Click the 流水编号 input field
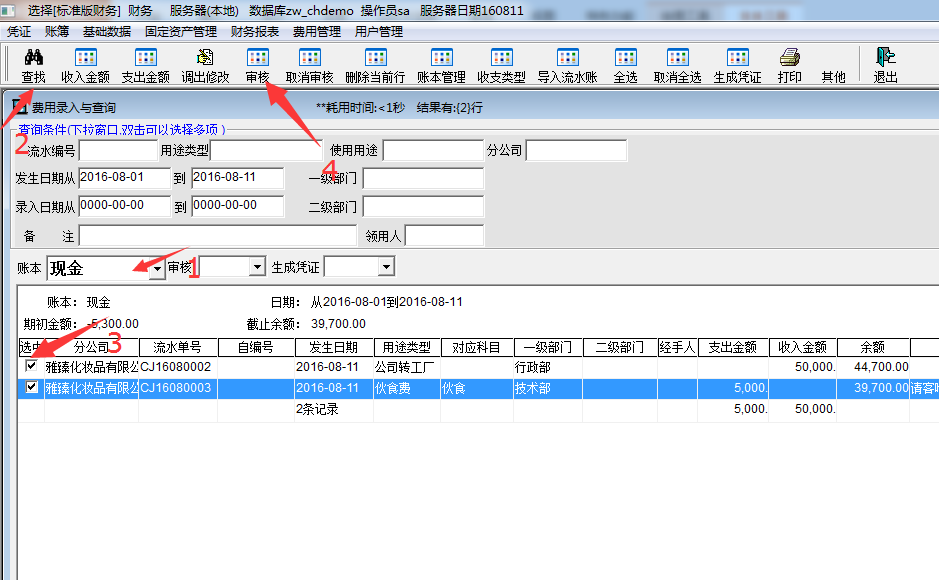 [118, 151]
